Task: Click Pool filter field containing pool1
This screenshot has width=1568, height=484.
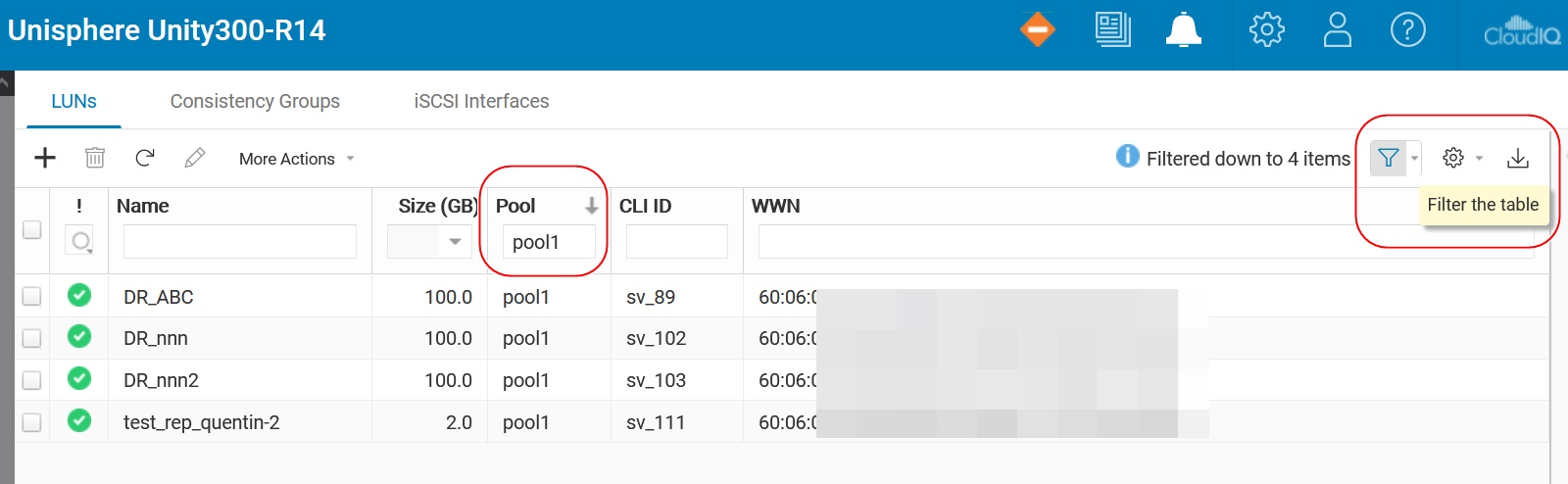Action: (x=549, y=241)
